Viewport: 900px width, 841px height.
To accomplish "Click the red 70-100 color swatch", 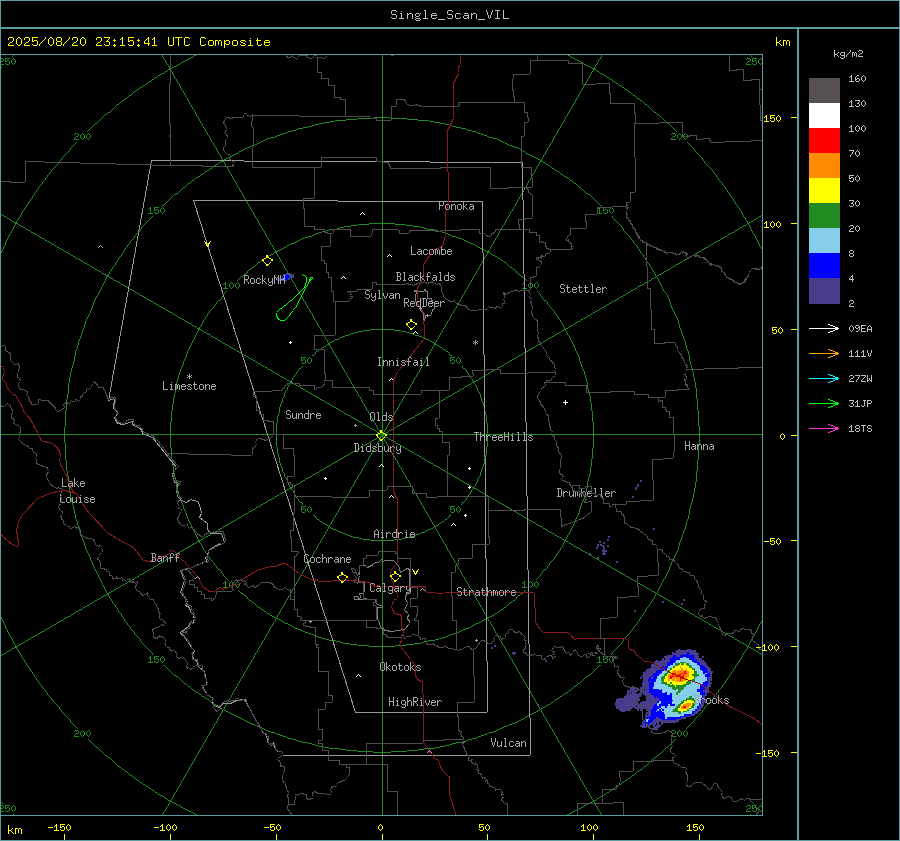I will 824,141.
